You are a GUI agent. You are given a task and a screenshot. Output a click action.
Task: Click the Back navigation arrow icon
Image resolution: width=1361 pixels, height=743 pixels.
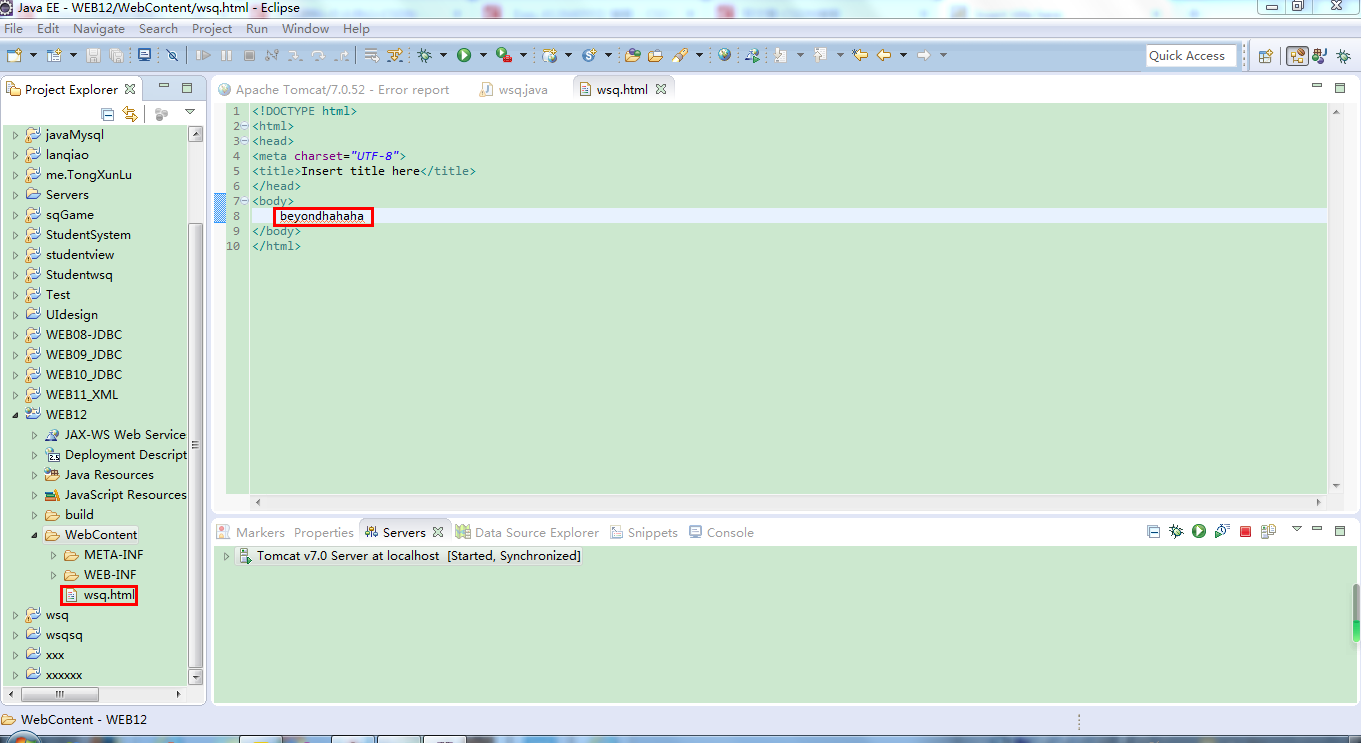pyautogui.click(x=884, y=56)
